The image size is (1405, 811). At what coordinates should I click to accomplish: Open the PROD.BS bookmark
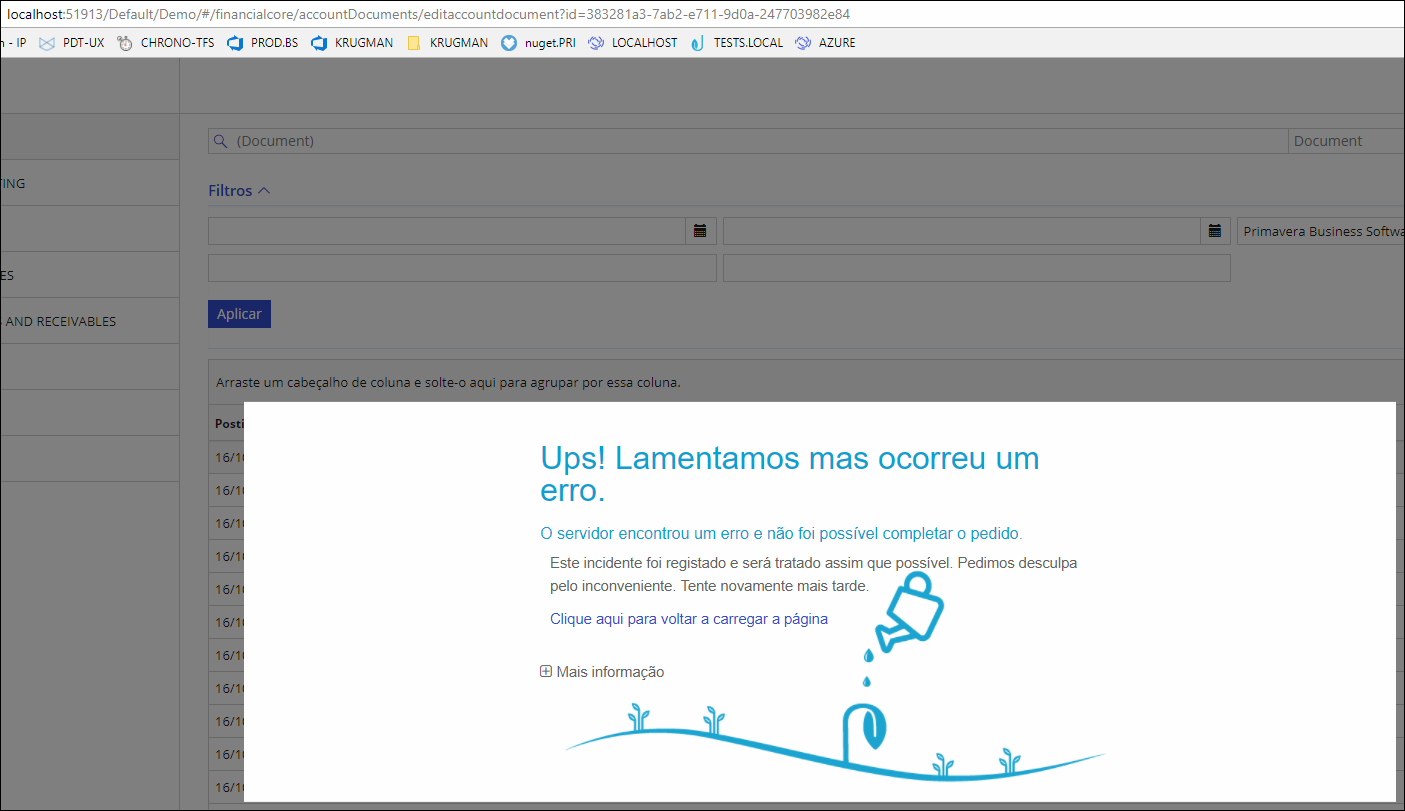click(x=263, y=43)
